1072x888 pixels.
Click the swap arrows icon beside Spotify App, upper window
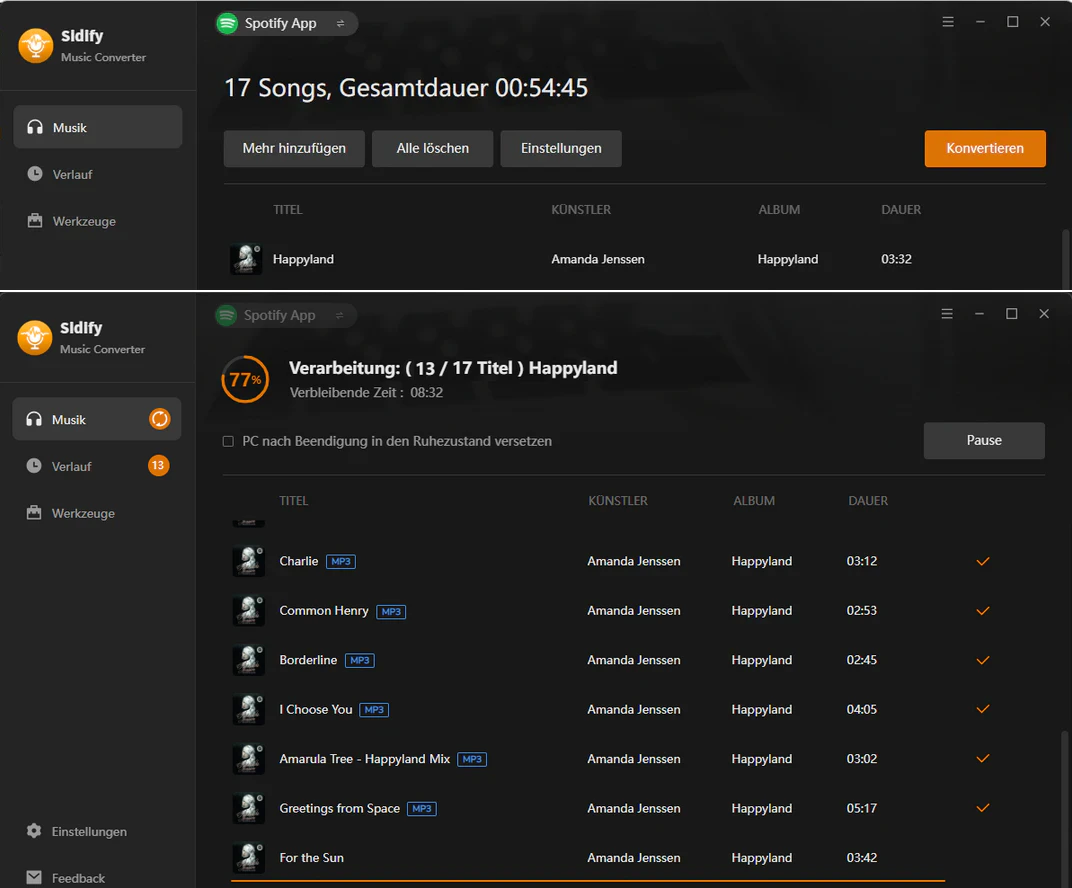(x=340, y=23)
